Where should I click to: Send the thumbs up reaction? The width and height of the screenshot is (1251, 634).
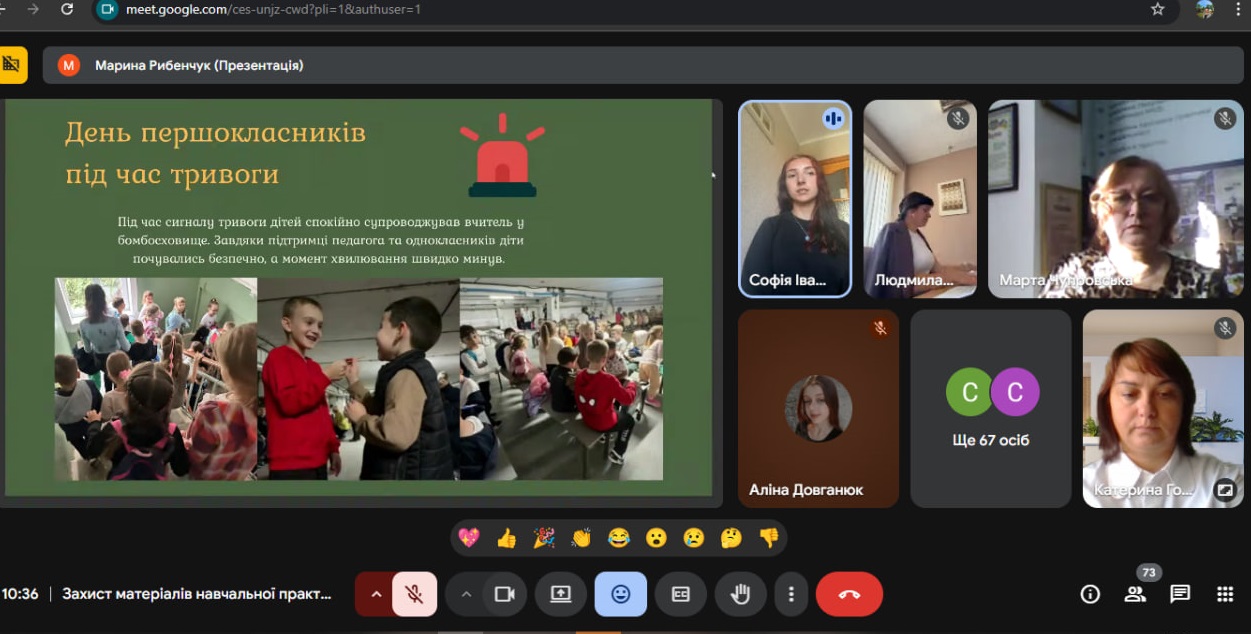(x=507, y=538)
